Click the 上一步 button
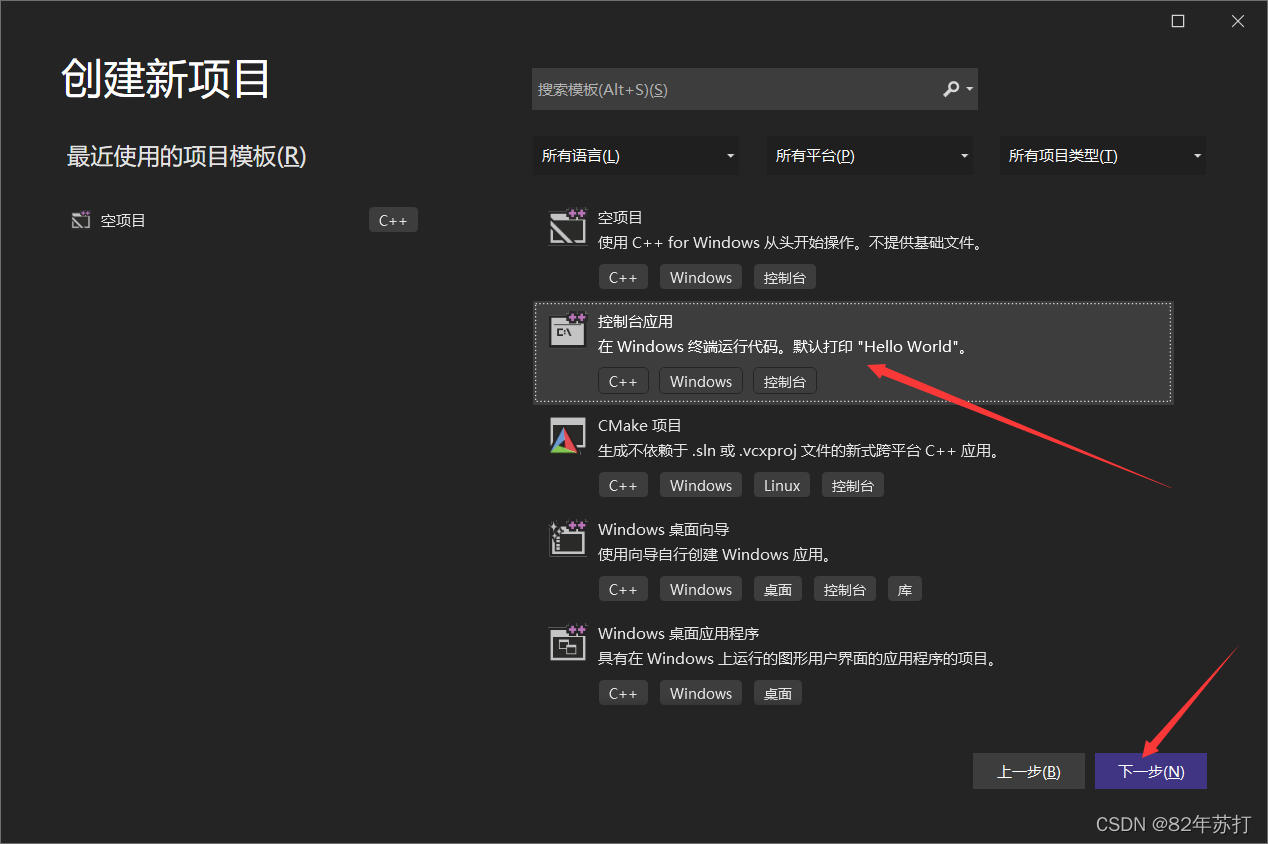The image size is (1268, 844). tap(1028, 770)
